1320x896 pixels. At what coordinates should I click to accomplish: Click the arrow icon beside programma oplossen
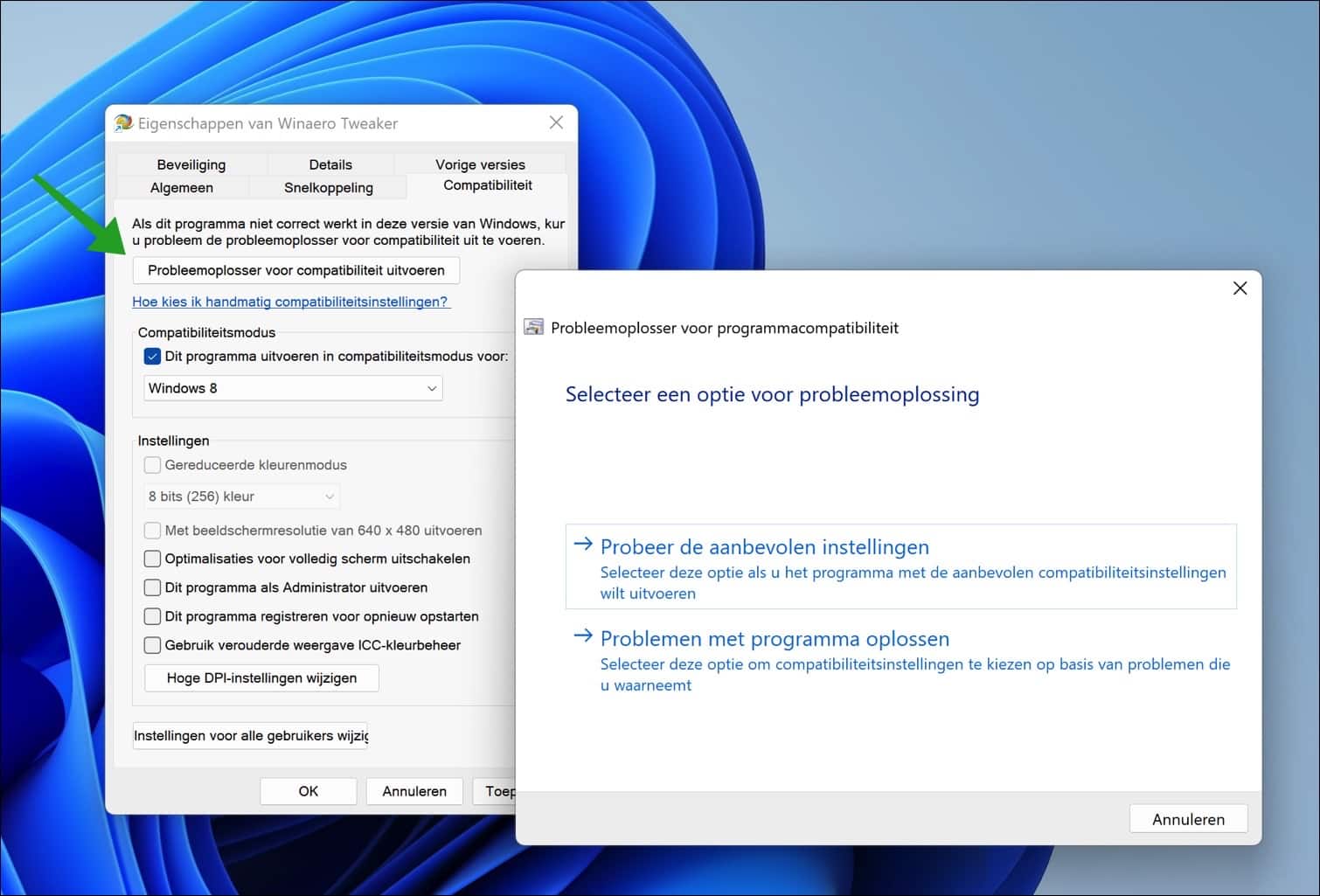point(582,636)
